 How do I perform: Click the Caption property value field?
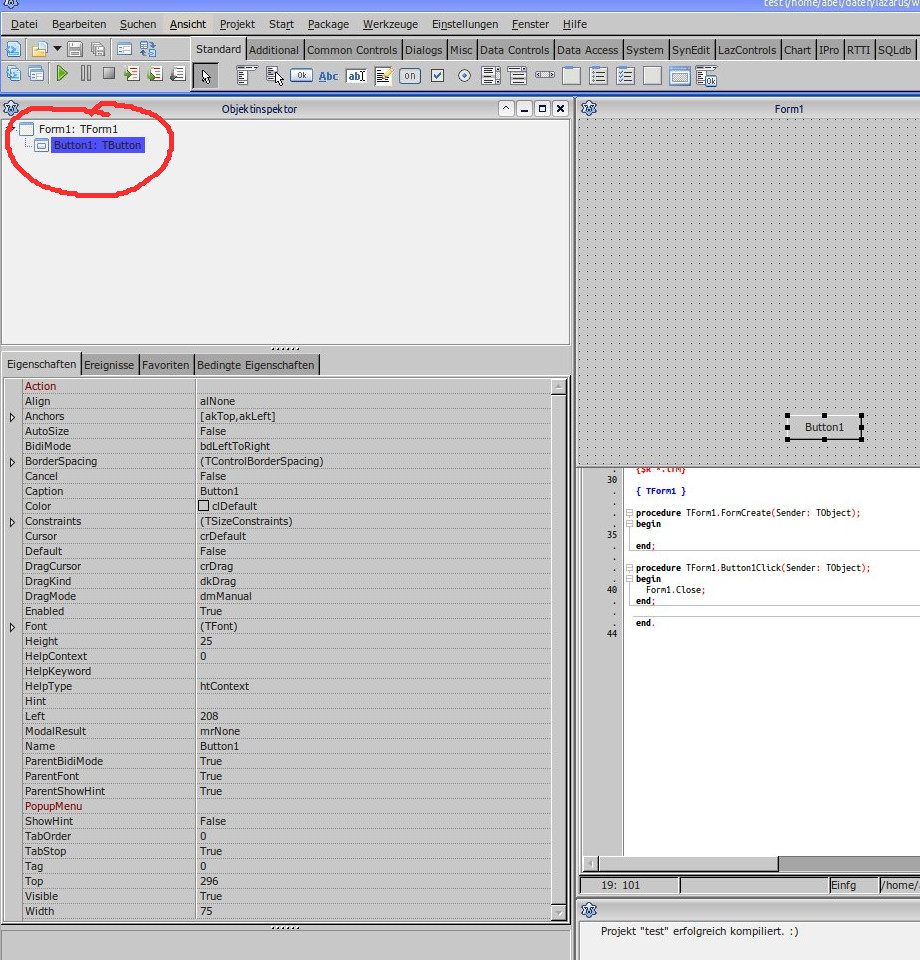(x=370, y=491)
